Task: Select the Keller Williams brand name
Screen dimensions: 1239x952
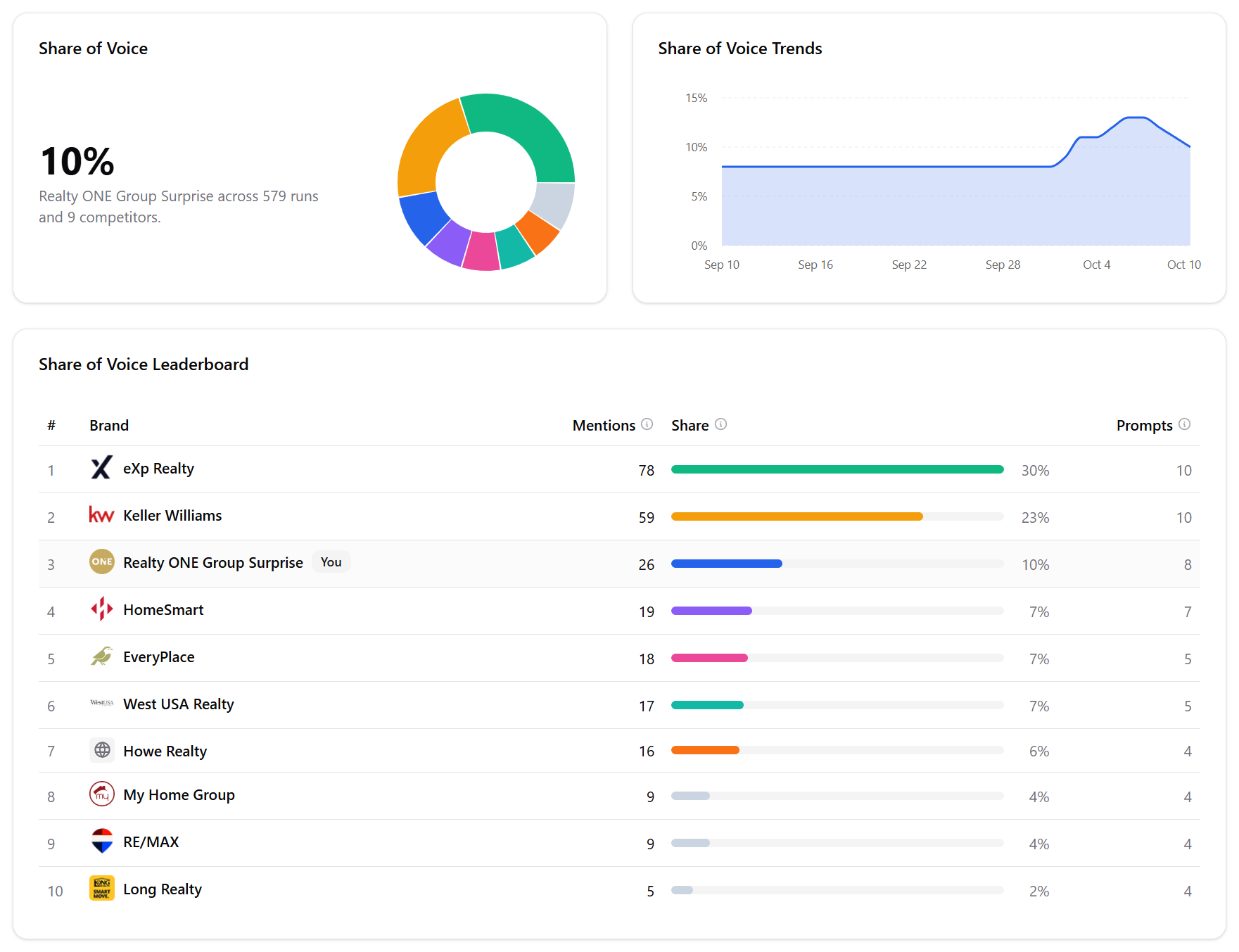Action: (172, 516)
